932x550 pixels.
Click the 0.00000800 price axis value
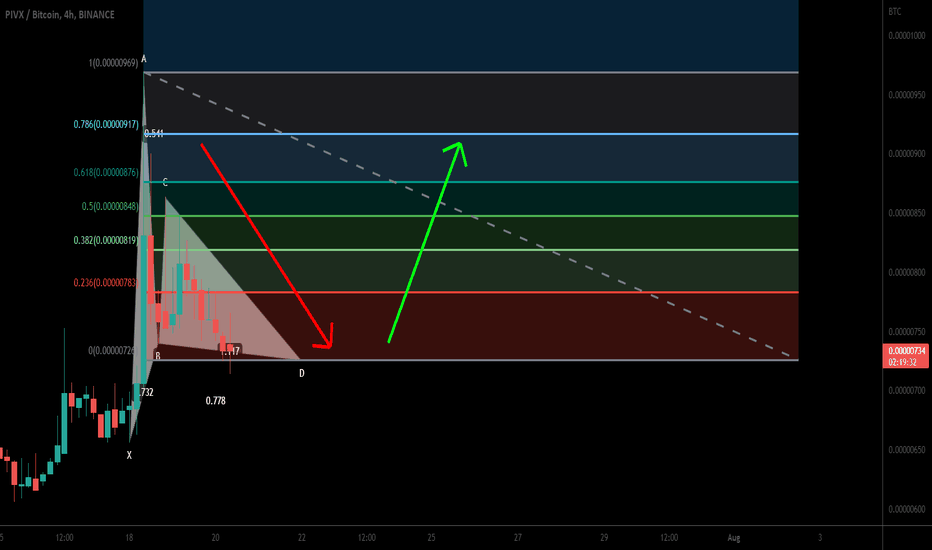(x=906, y=272)
